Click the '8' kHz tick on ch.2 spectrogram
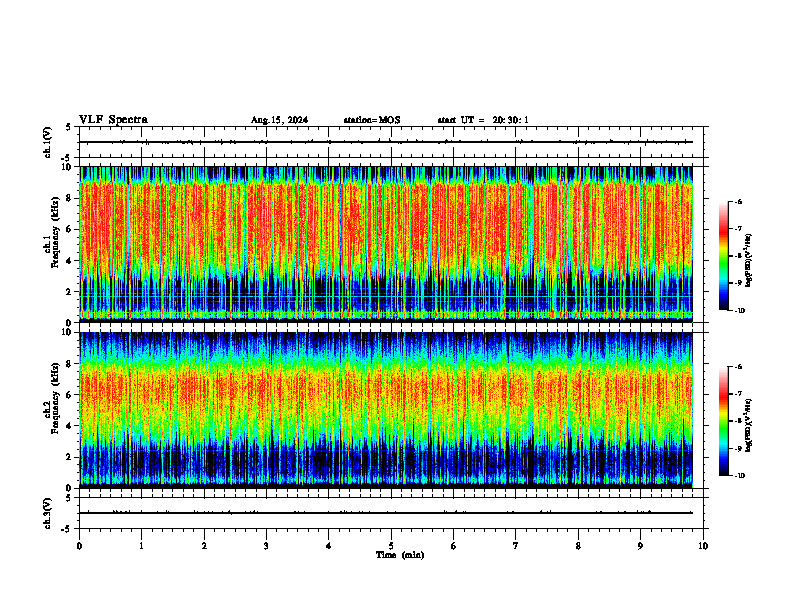 pyautogui.click(x=70, y=364)
